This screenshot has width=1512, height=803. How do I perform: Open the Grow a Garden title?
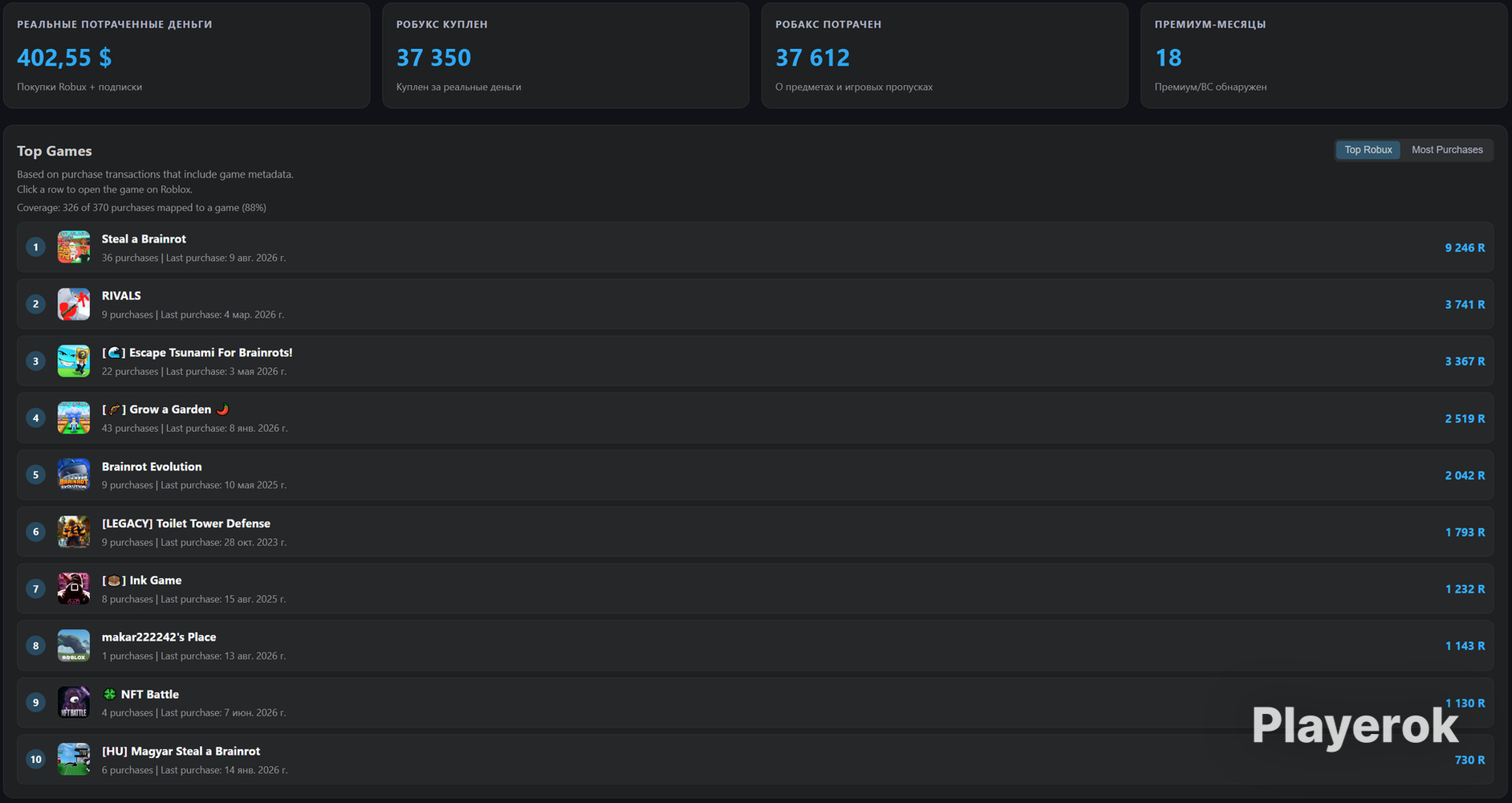pyautogui.click(x=165, y=410)
